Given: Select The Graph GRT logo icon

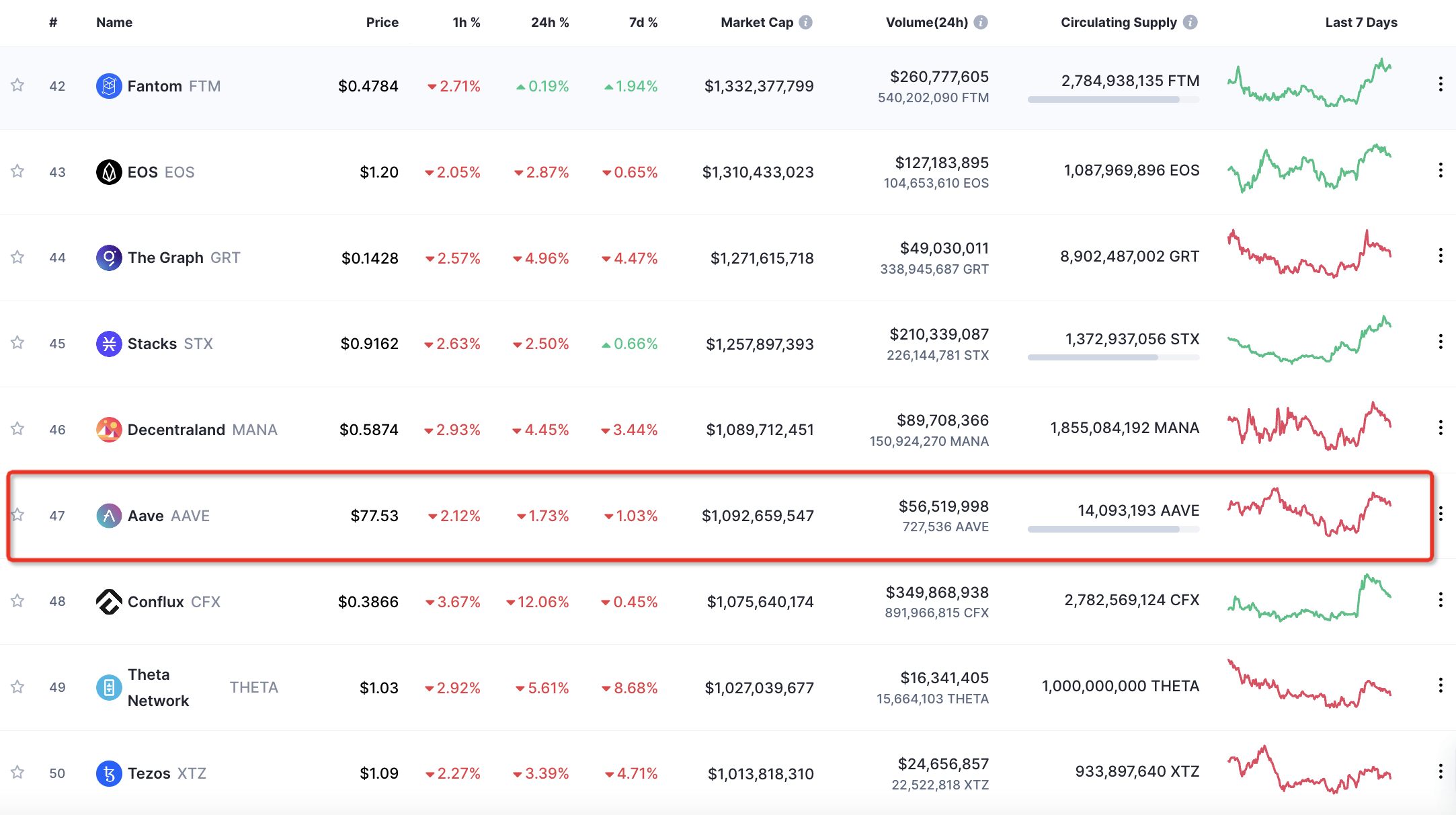Looking at the screenshot, I should [108, 258].
